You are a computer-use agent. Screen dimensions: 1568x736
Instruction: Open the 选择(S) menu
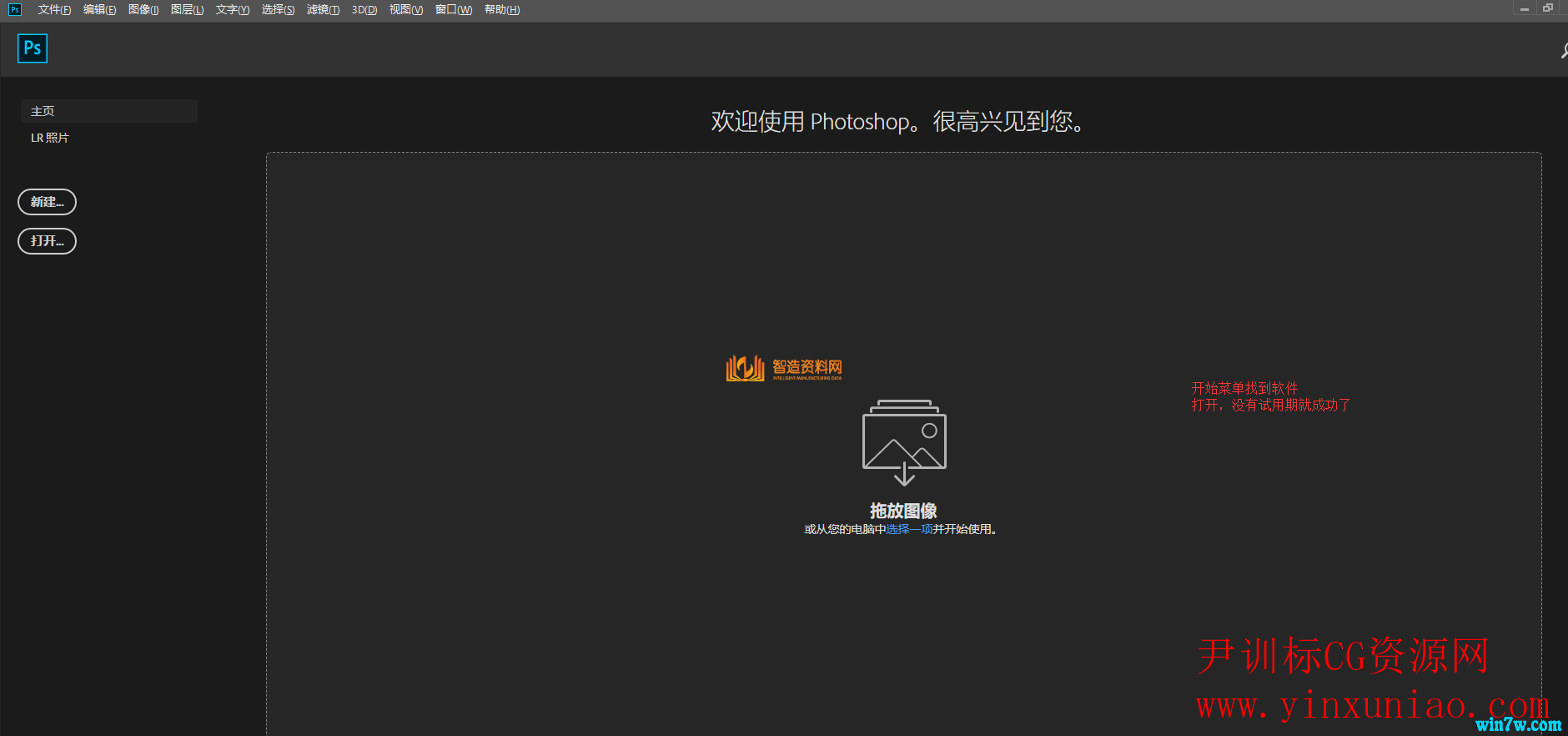click(x=278, y=10)
